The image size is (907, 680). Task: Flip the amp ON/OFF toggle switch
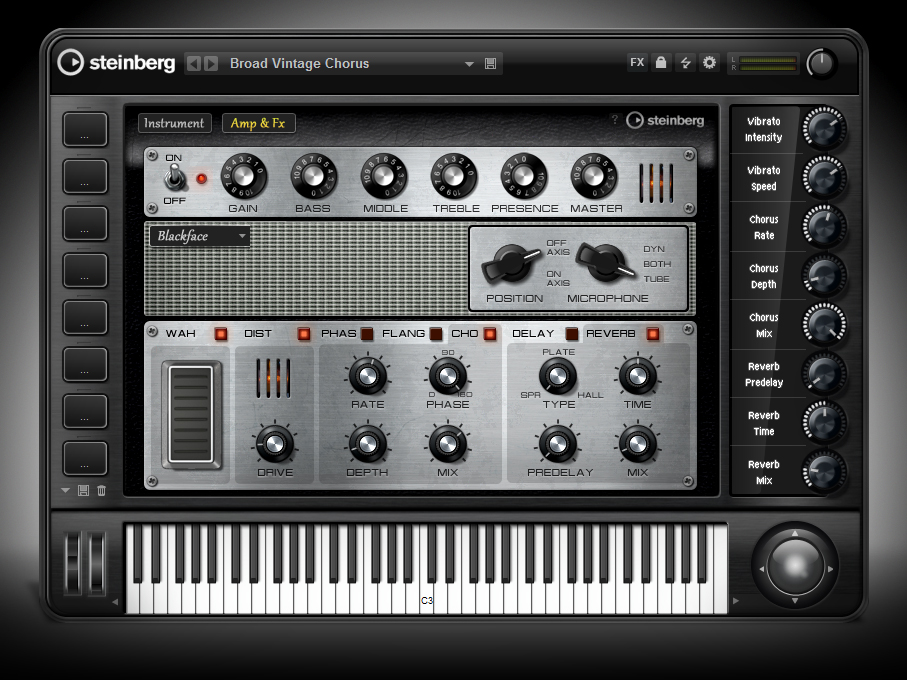[x=174, y=177]
